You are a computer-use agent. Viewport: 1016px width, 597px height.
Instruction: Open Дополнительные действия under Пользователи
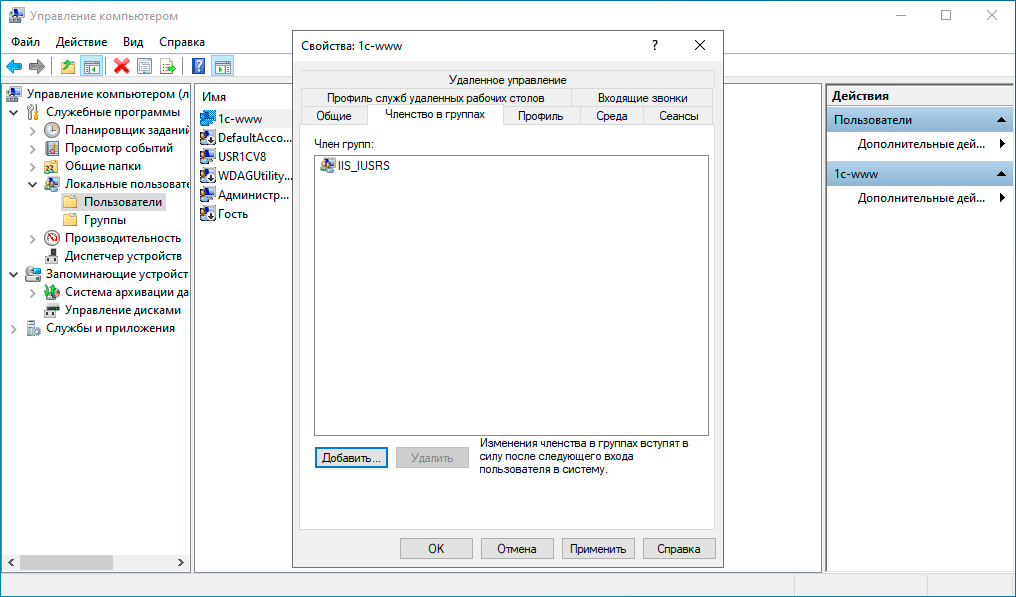coord(921,144)
